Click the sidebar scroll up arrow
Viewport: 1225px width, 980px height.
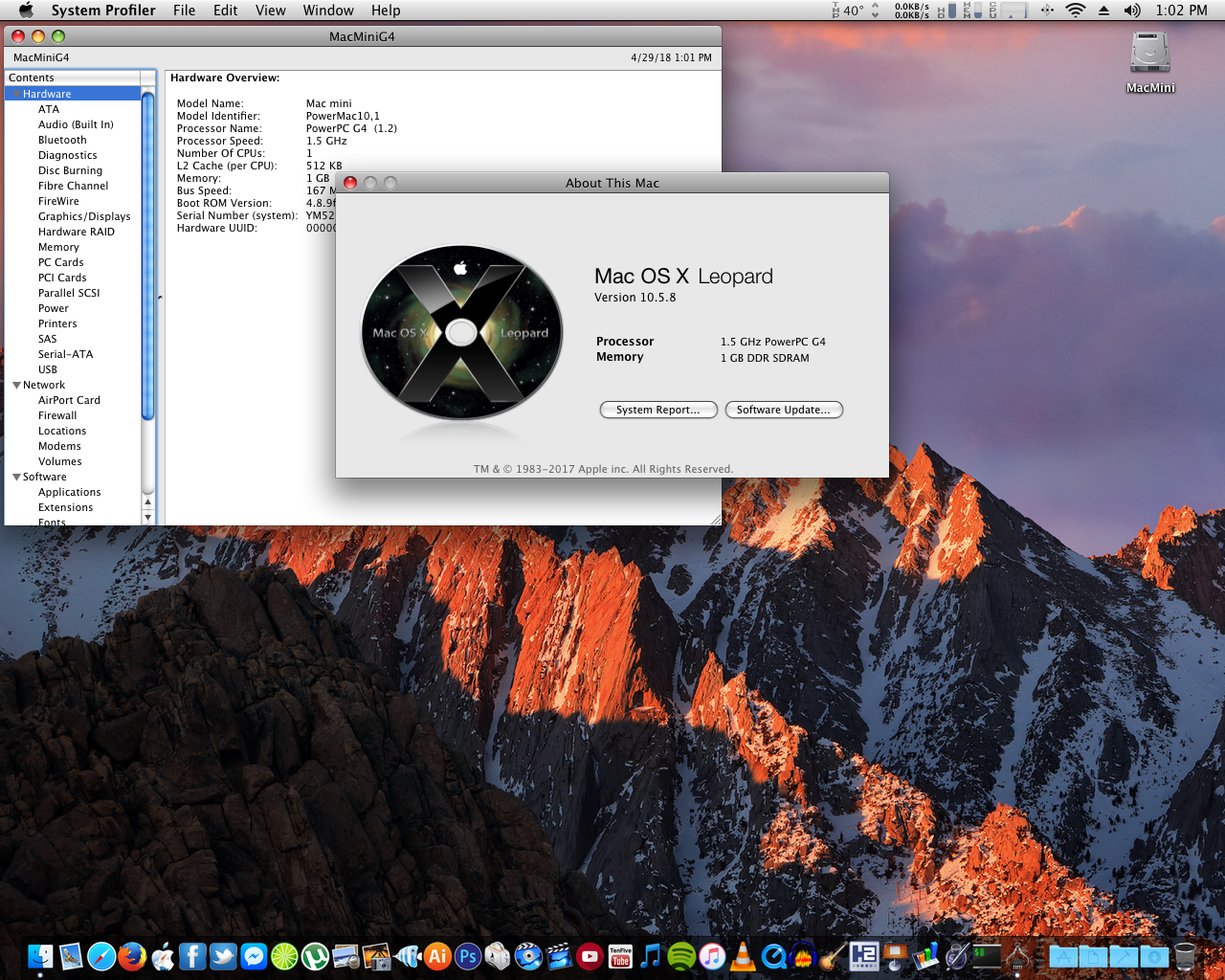[x=147, y=501]
